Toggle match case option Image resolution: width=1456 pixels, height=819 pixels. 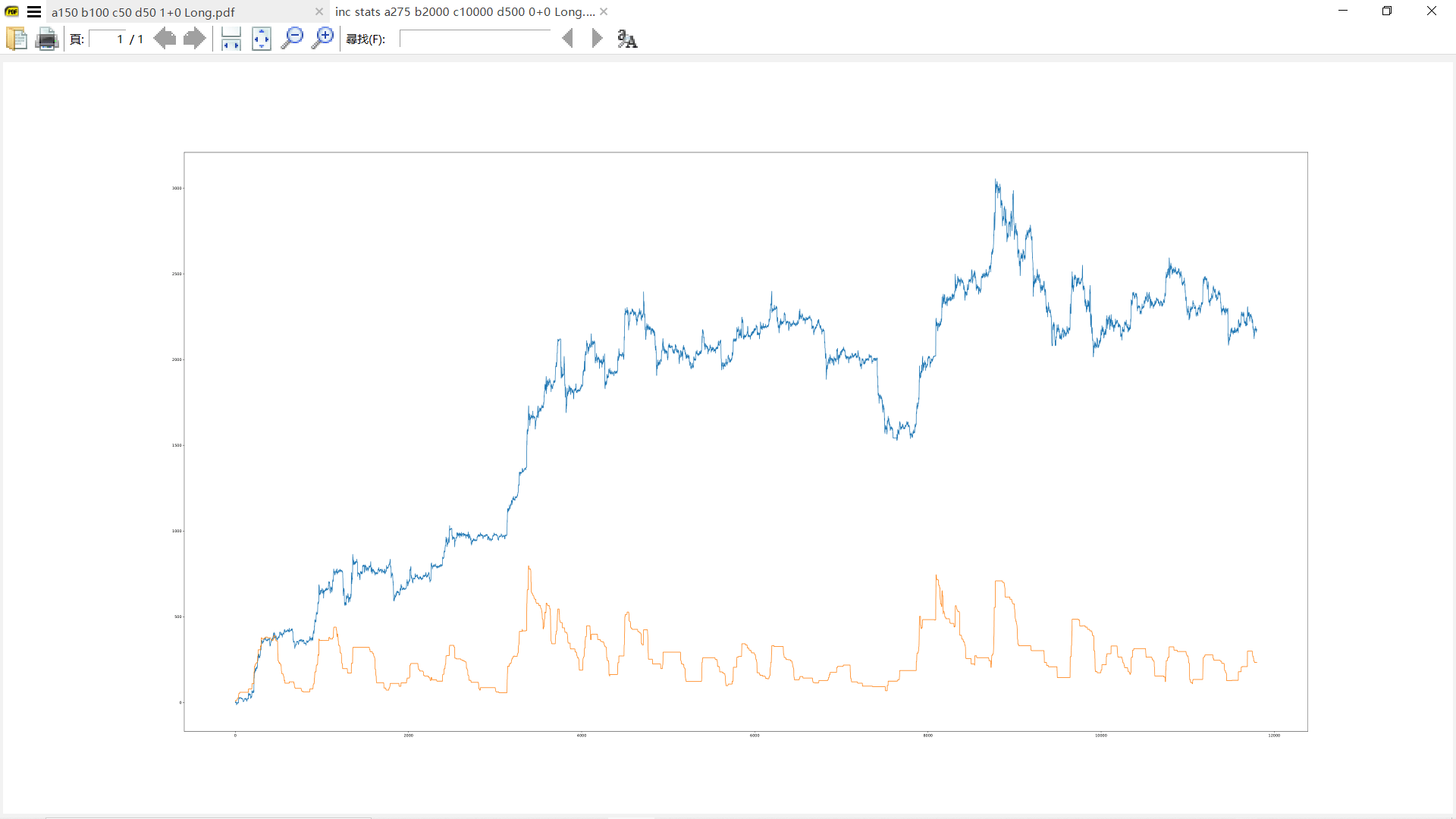[627, 39]
